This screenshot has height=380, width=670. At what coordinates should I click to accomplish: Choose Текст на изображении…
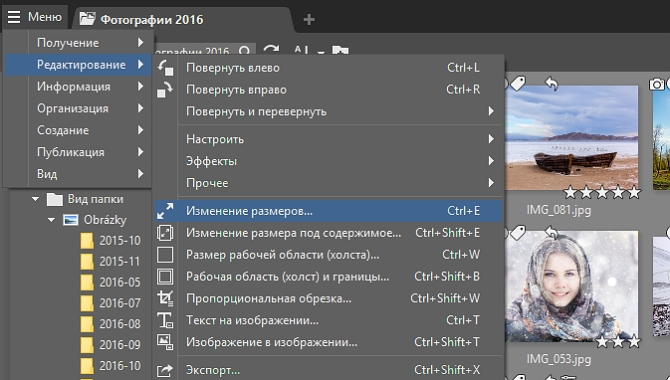pos(328,320)
